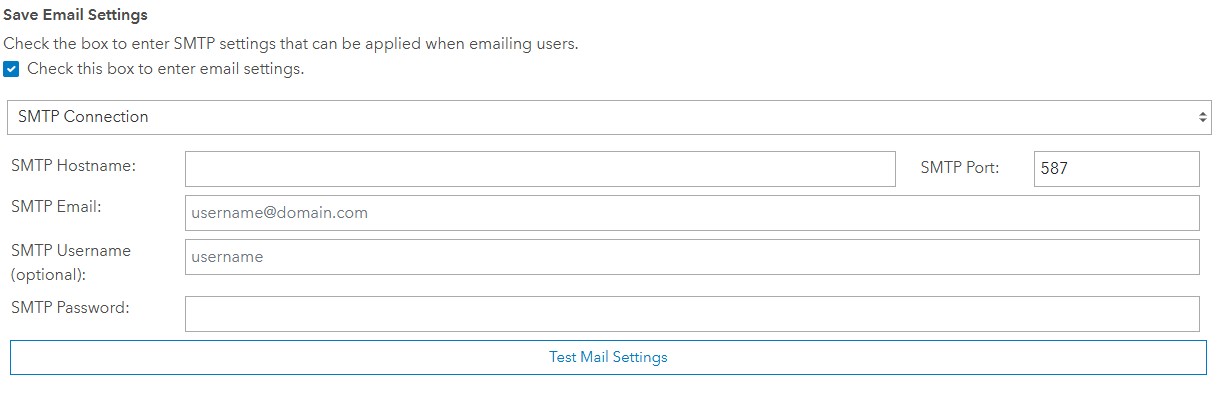Click the 587 value in the port box
The image size is (1217, 403).
[1054, 169]
